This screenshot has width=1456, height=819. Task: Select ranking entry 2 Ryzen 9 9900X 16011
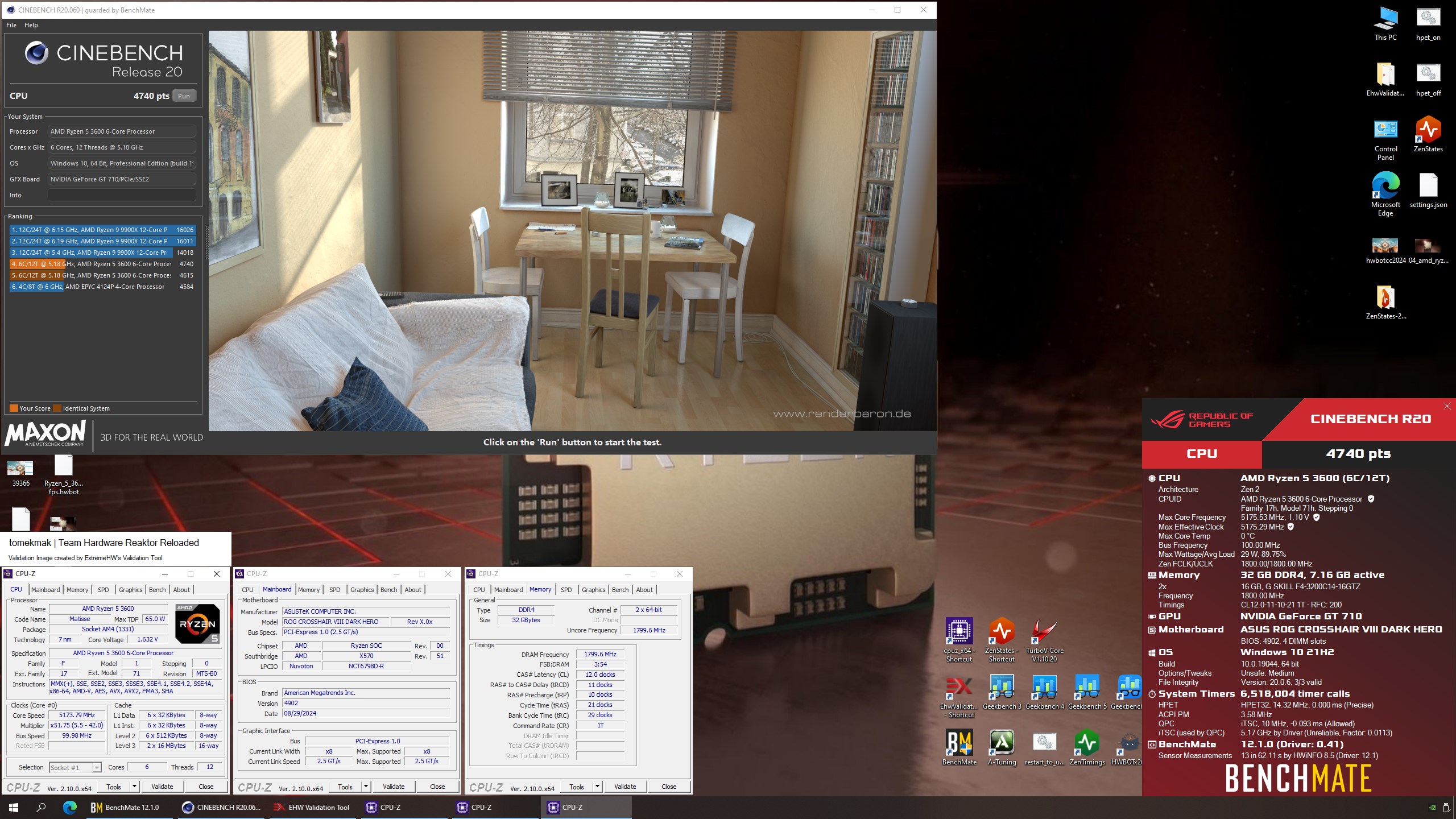[103, 241]
